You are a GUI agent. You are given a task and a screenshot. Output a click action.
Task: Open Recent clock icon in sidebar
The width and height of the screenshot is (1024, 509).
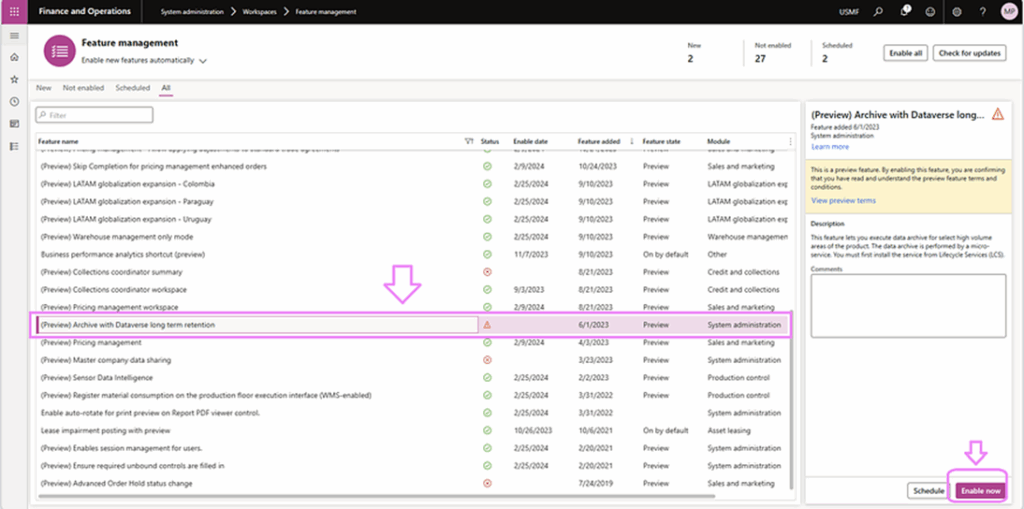(14, 101)
